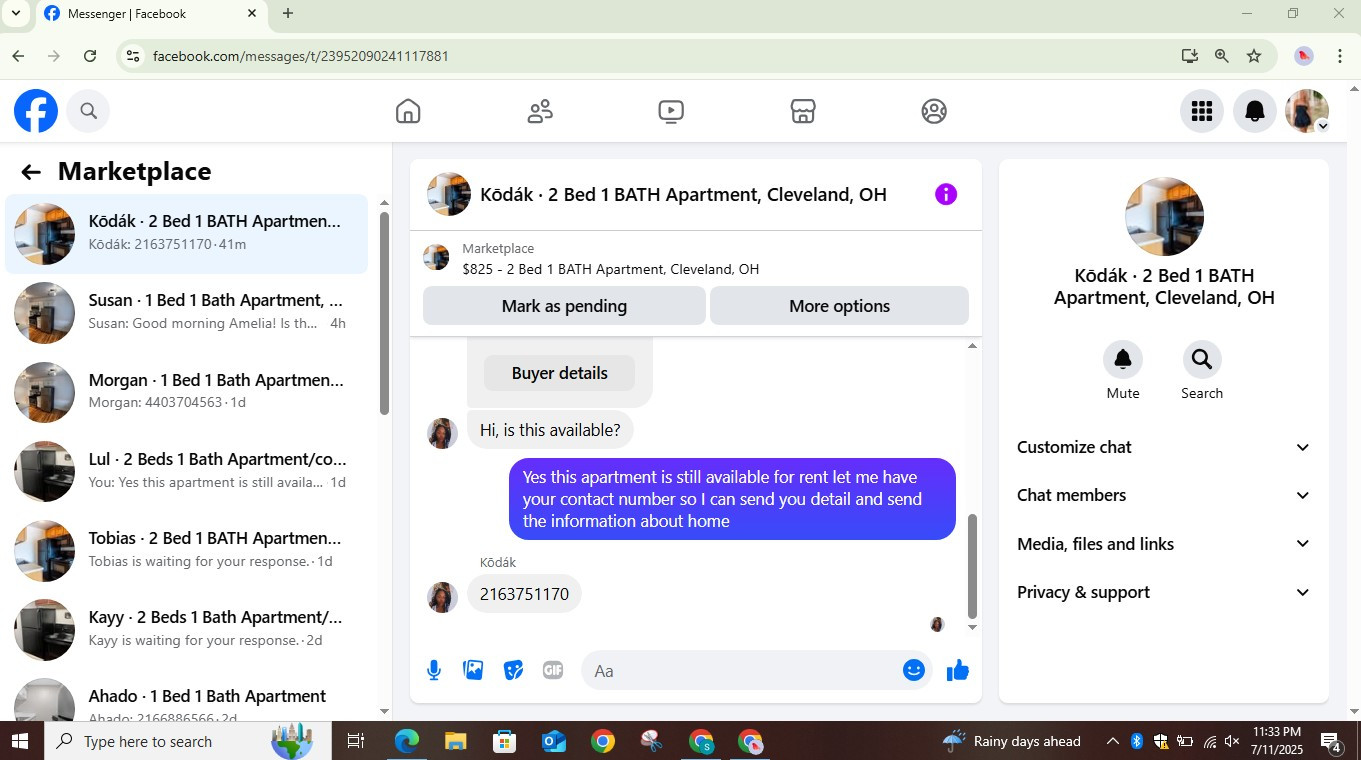The height and width of the screenshot is (760, 1361).
Task: Open the Facebook menu grid icon
Action: point(1202,111)
